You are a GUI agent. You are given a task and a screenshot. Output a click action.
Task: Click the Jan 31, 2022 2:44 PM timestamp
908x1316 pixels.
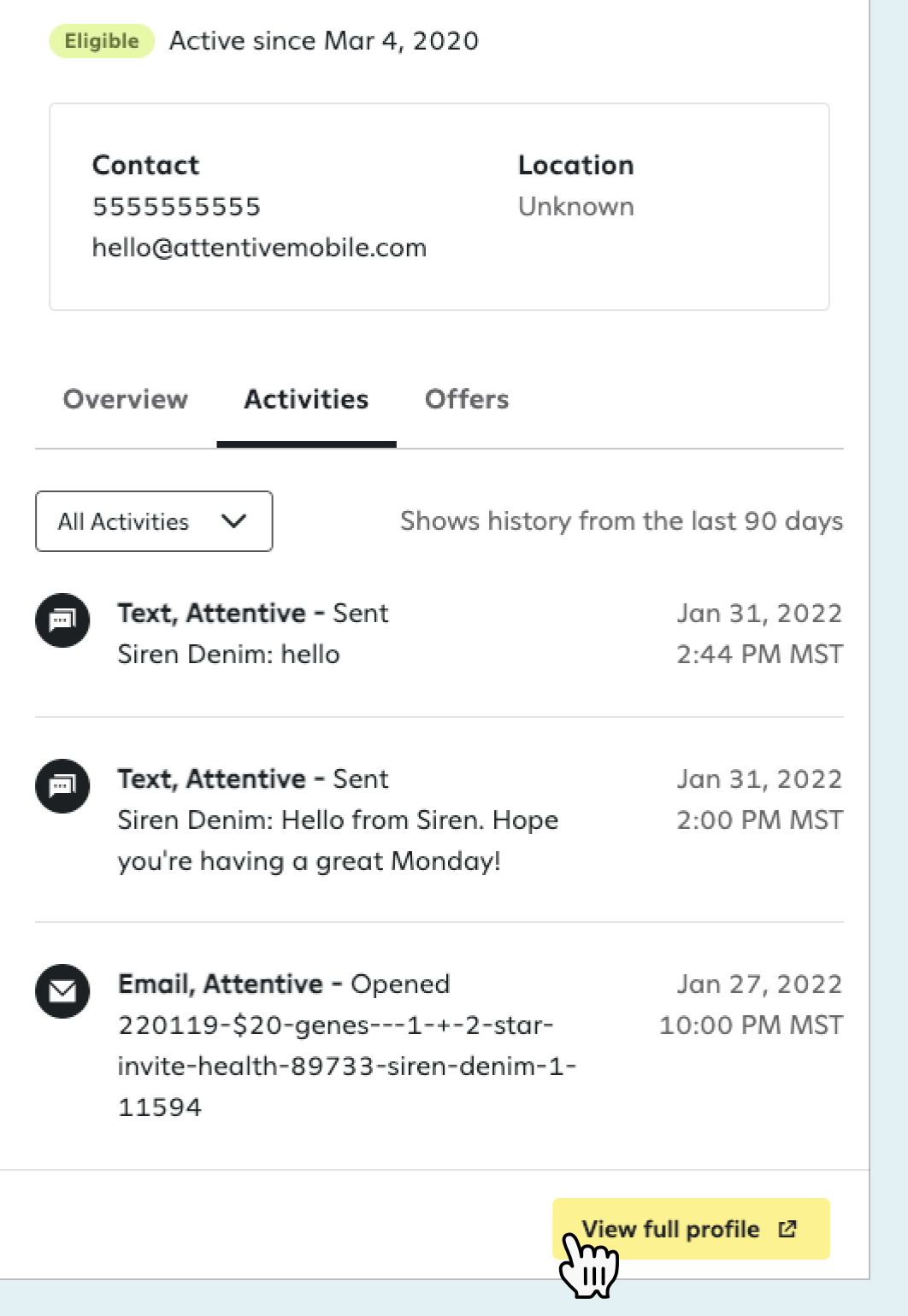click(x=759, y=634)
